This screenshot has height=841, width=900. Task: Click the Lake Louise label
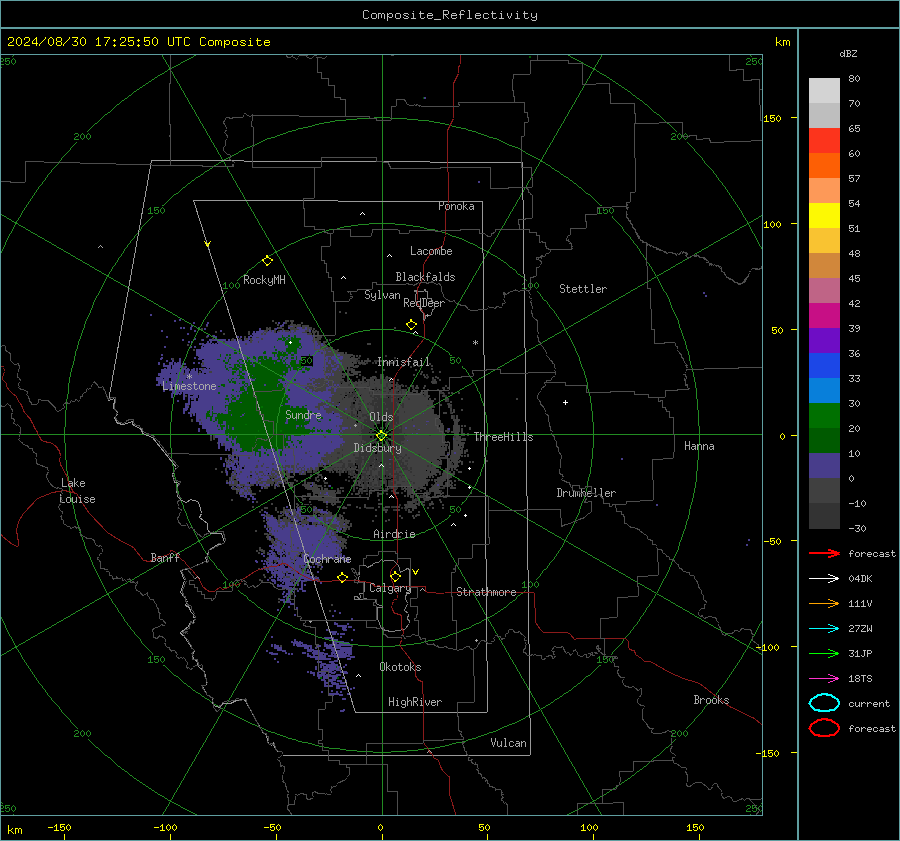[77, 491]
